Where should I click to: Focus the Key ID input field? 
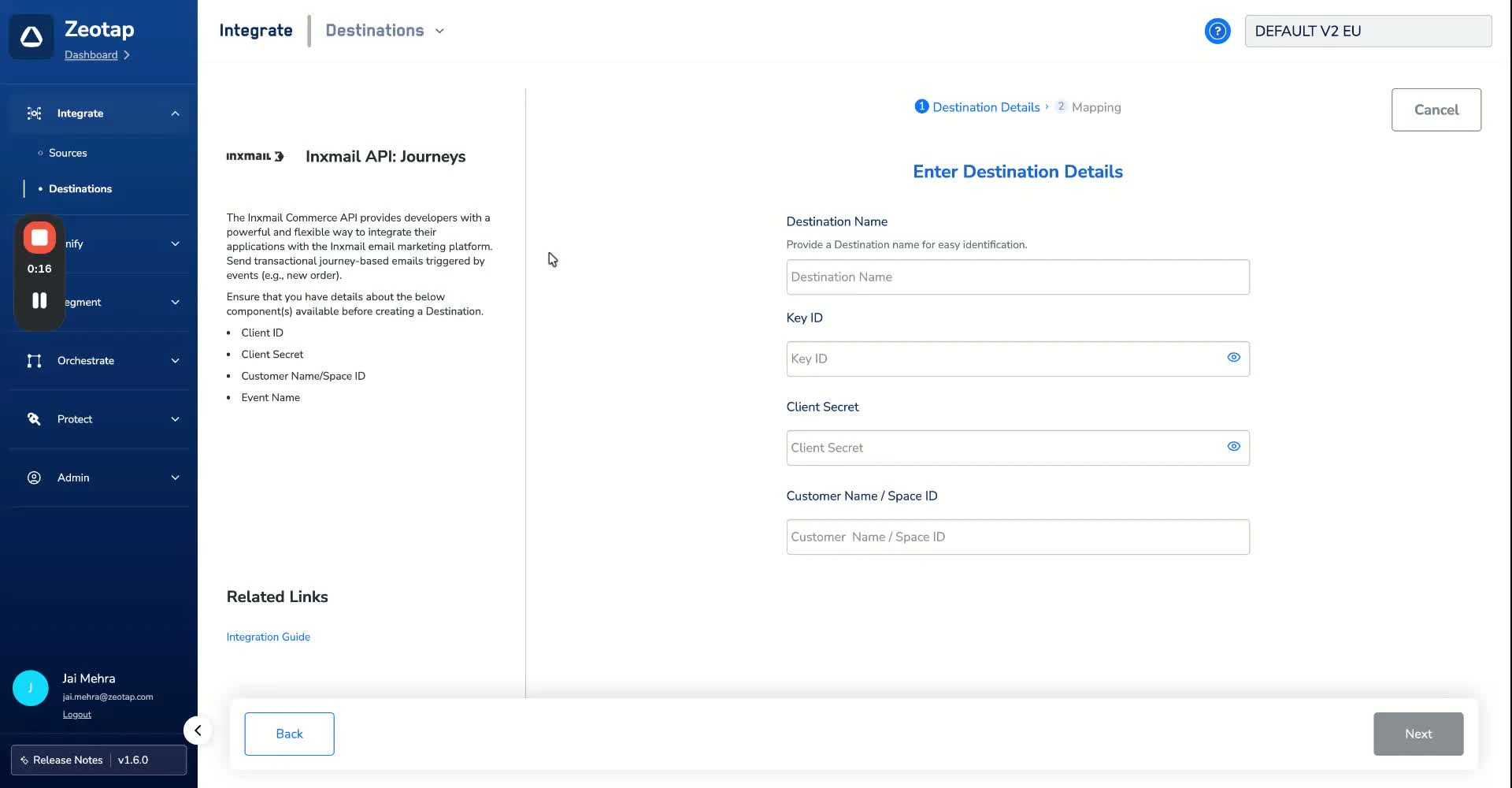(x=1017, y=359)
